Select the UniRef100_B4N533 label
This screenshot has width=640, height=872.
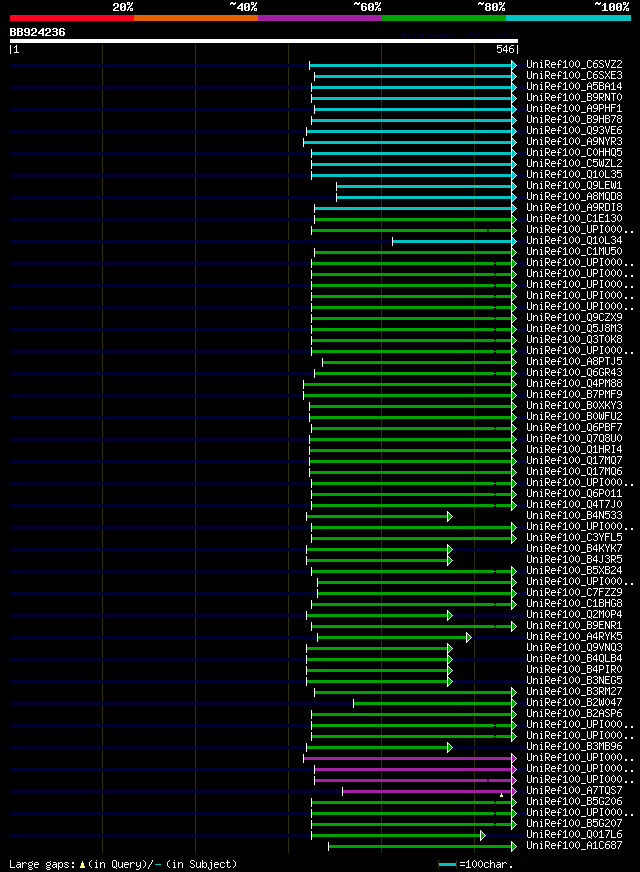click(x=574, y=516)
